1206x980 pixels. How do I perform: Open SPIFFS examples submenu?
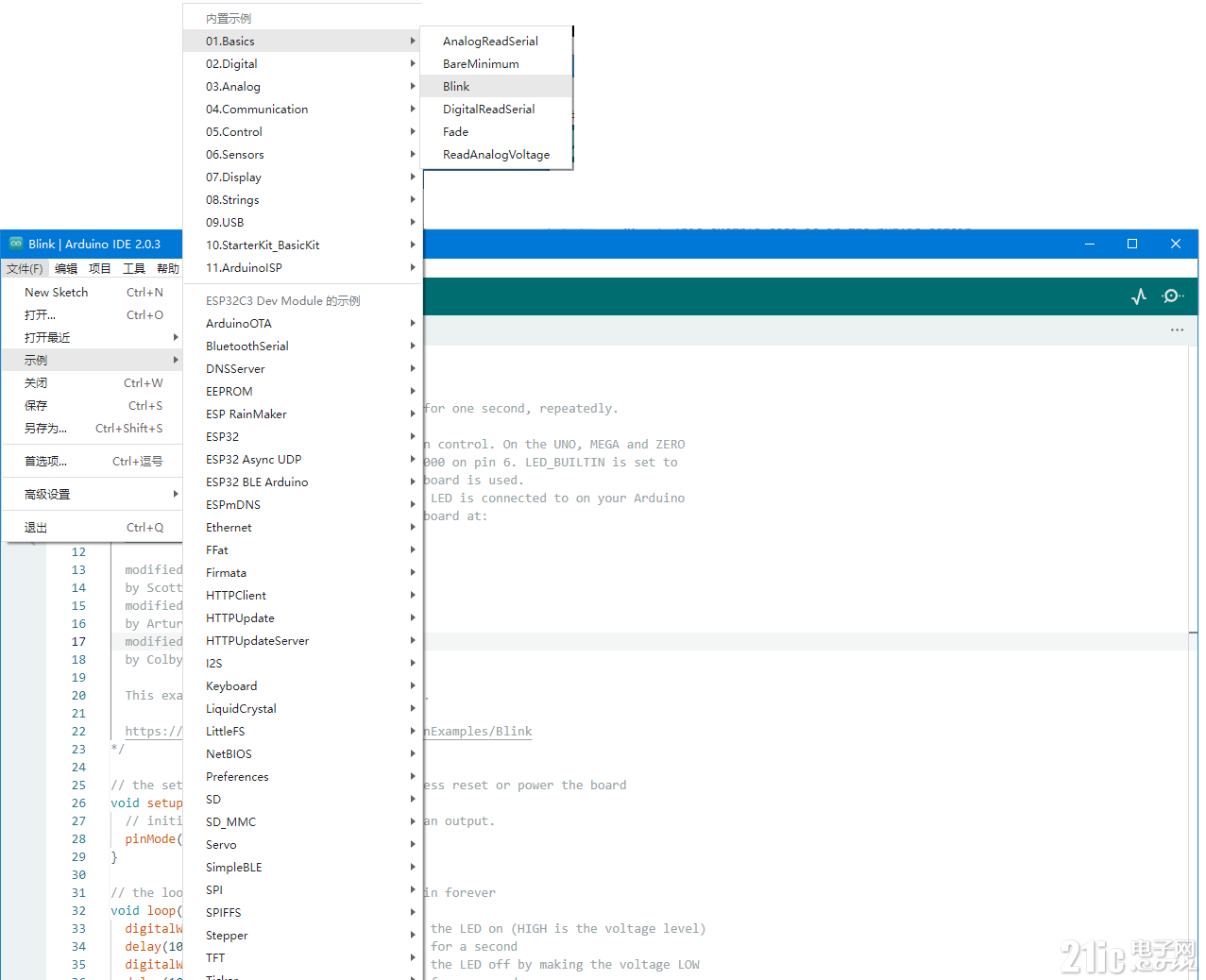coord(302,913)
